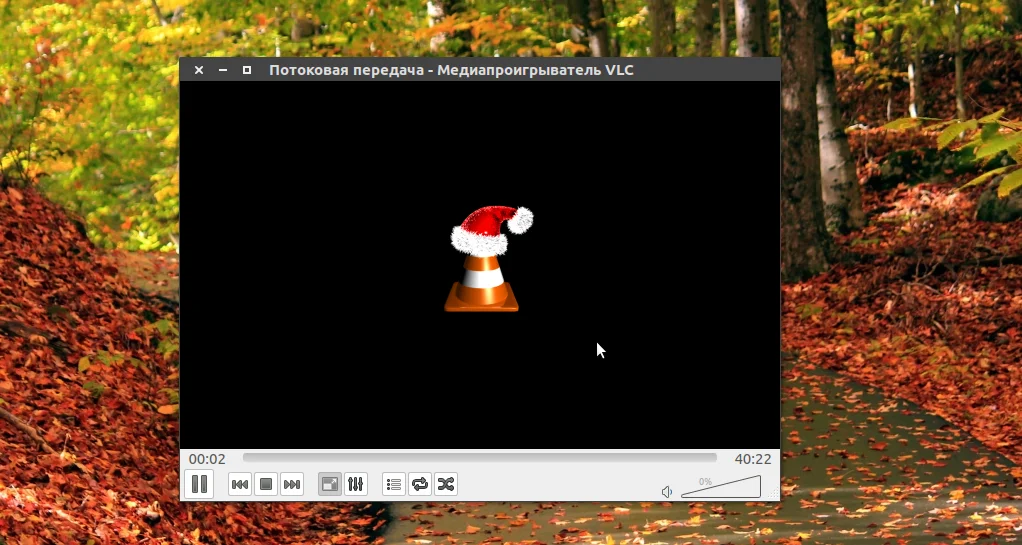Maximize the VLC window

tap(246, 70)
